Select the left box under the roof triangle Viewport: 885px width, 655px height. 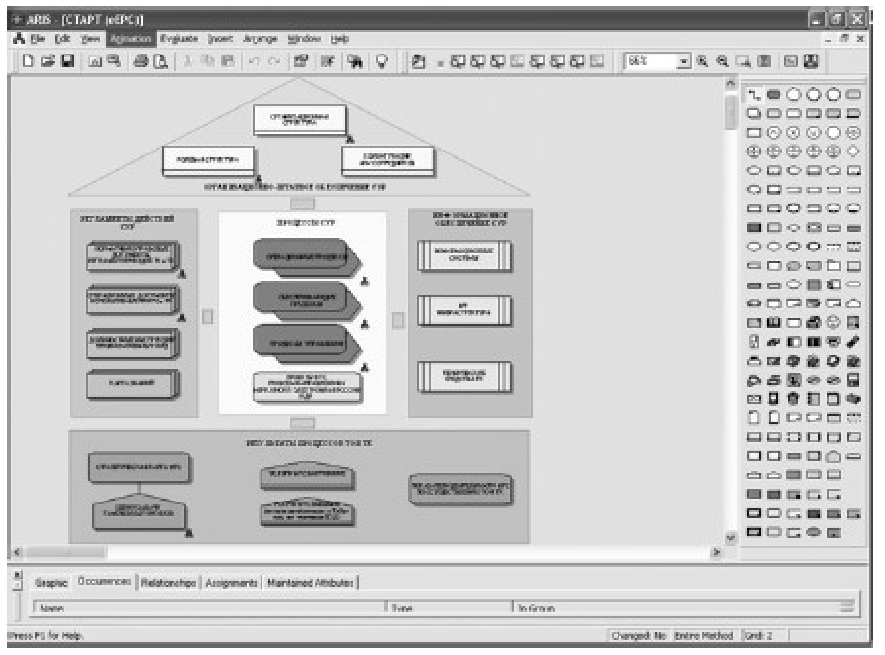click(x=208, y=161)
